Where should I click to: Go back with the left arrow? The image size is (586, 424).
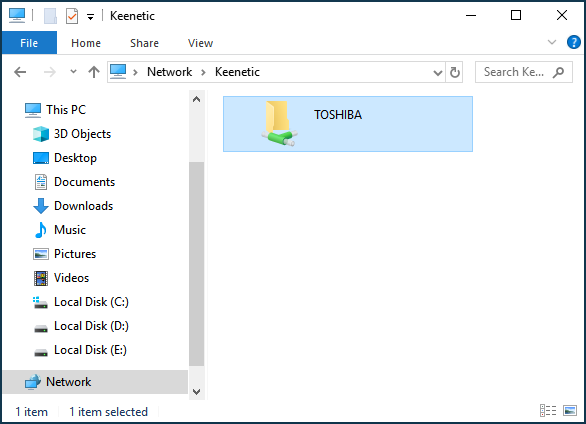click(20, 72)
